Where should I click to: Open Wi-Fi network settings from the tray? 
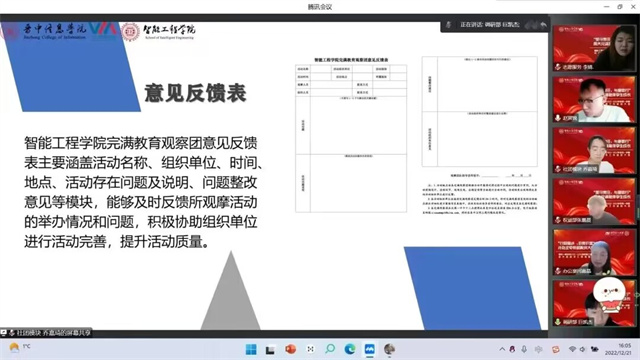tap(572, 349)
